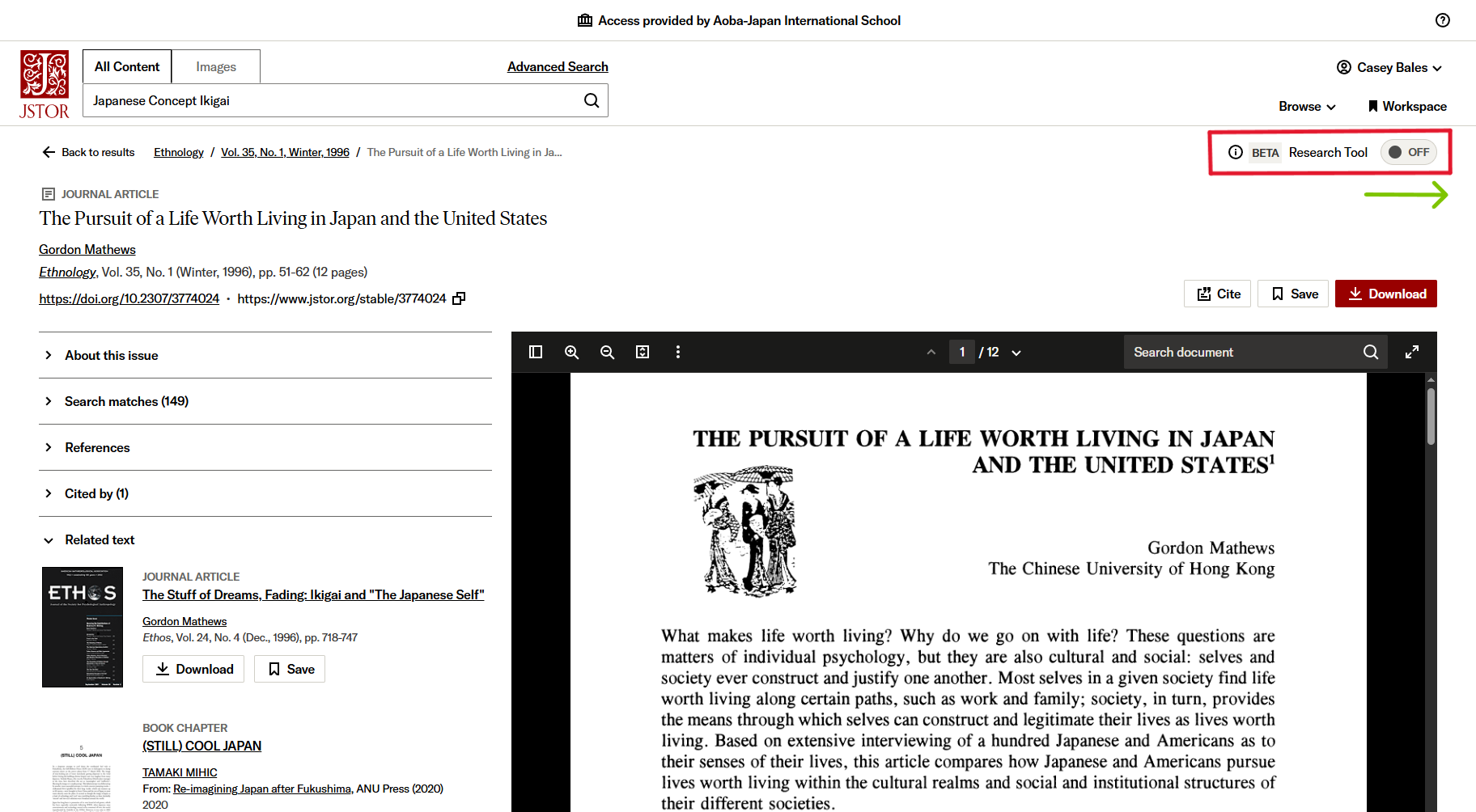Select the All Content search filter
1476x812 pixels.
[x=126, y=66]
